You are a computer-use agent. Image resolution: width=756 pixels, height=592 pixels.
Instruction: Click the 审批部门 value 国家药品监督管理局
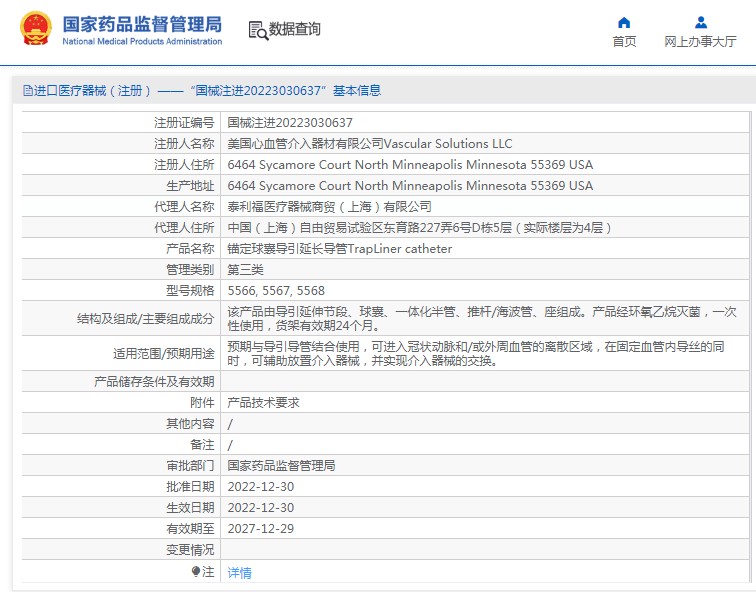tap(281, 466)
